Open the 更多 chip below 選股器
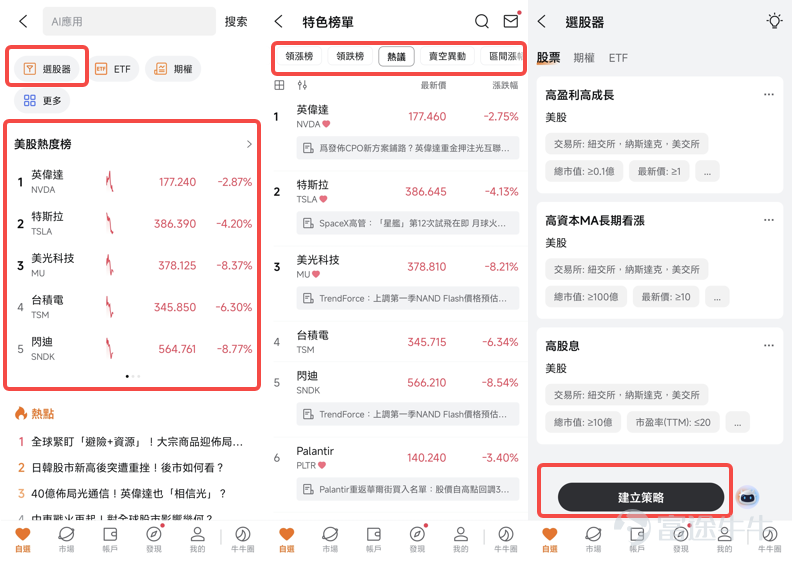Image resolution: width=794 pixels, height=564 pixels. [x=42, y=101]
